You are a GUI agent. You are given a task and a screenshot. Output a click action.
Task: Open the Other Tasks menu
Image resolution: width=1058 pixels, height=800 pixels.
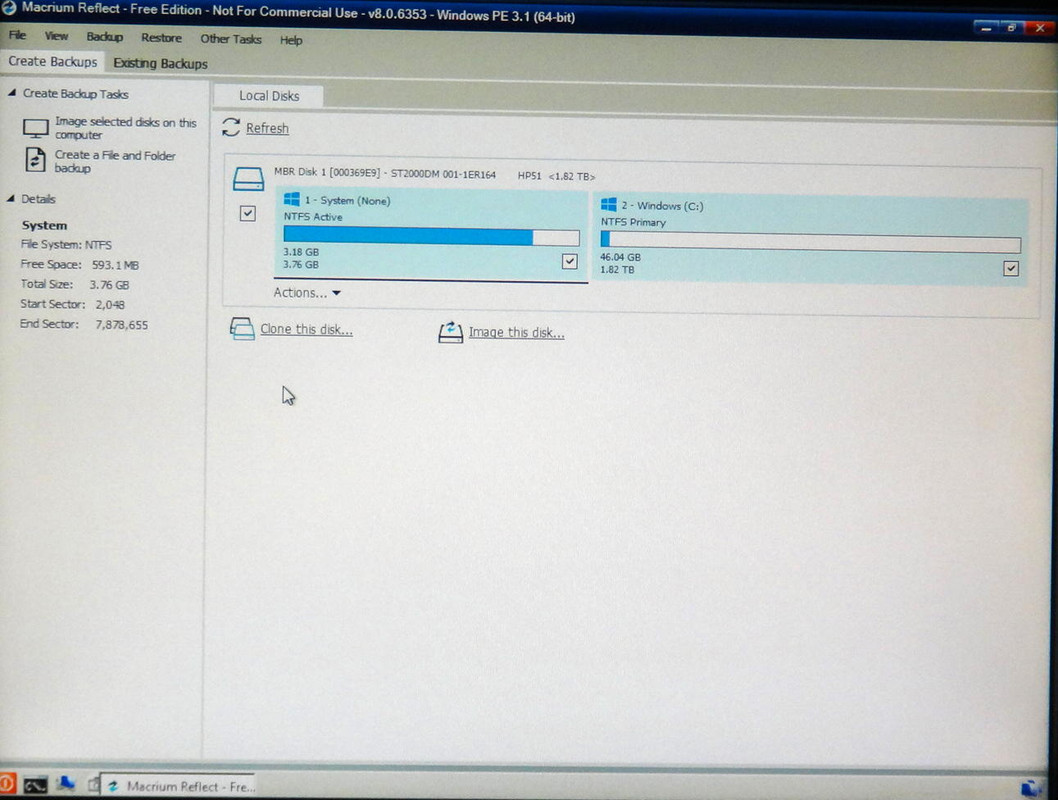tap(231, 39)
